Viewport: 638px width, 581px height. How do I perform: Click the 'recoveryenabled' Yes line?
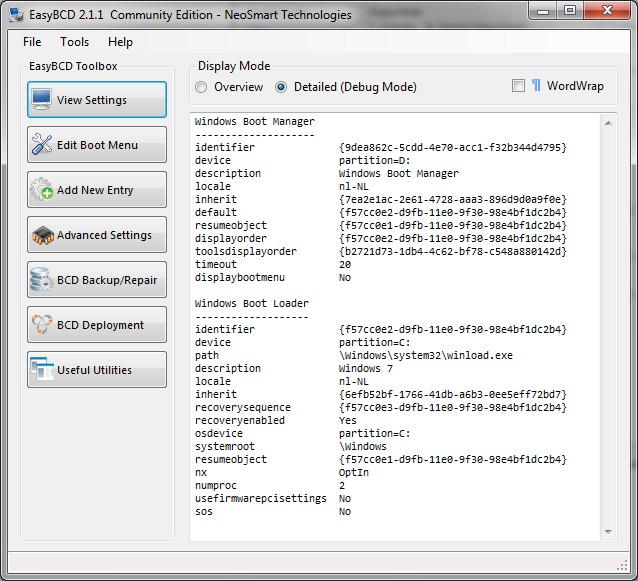click(x=275, y=420)
